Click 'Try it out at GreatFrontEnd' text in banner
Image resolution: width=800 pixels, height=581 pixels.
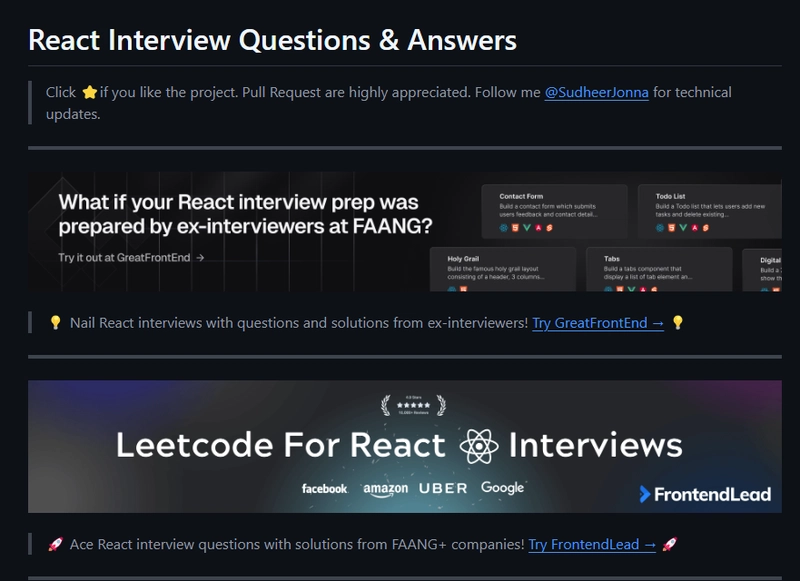click(x=131, y=258)
